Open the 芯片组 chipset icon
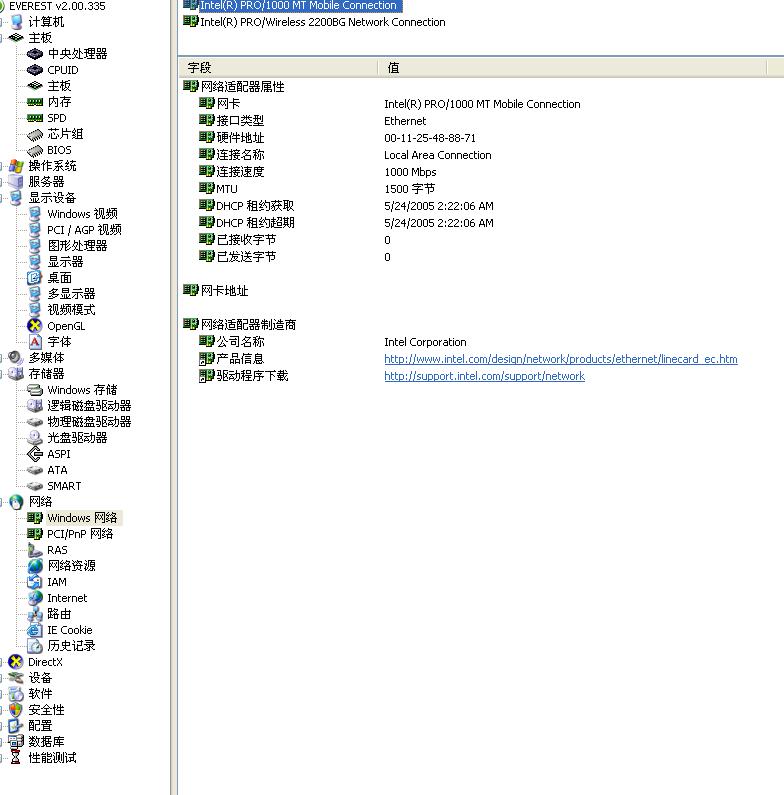Screen dimensions: 784x795 (34, 134)
